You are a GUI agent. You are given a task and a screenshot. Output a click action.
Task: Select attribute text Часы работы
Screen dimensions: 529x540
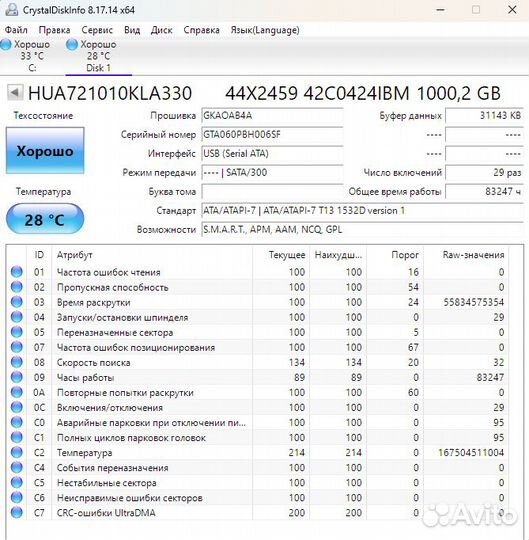click(x=85, y=377)
